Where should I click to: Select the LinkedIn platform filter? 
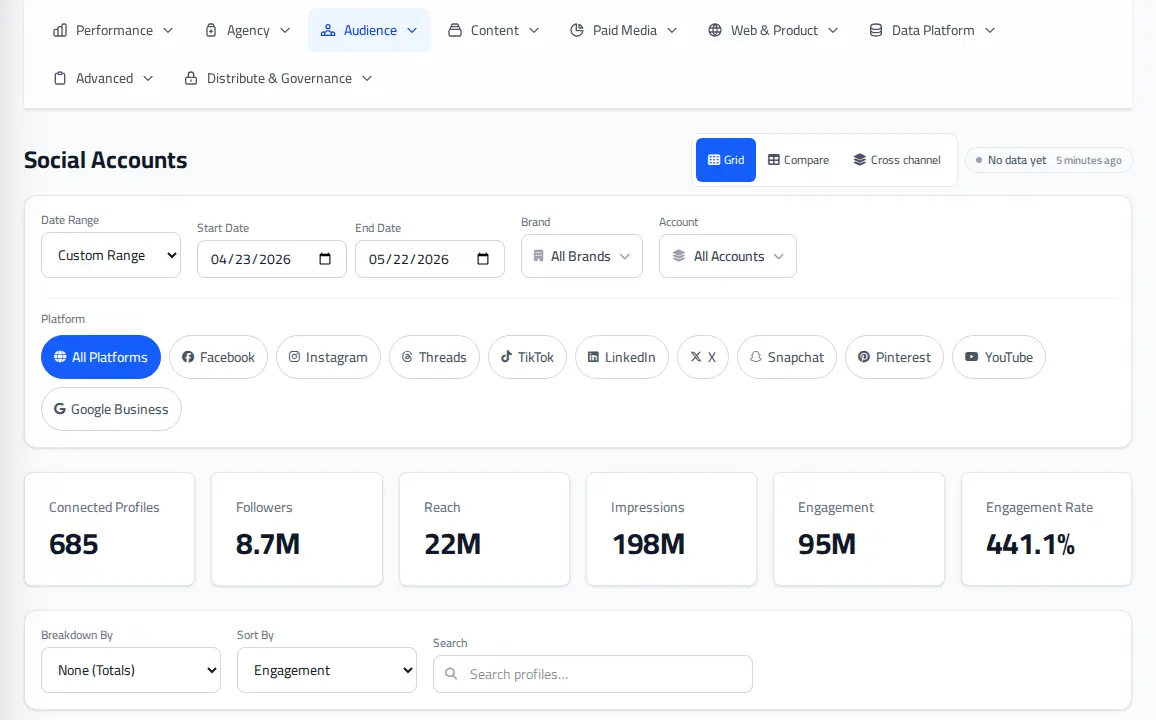coord(621,357)
